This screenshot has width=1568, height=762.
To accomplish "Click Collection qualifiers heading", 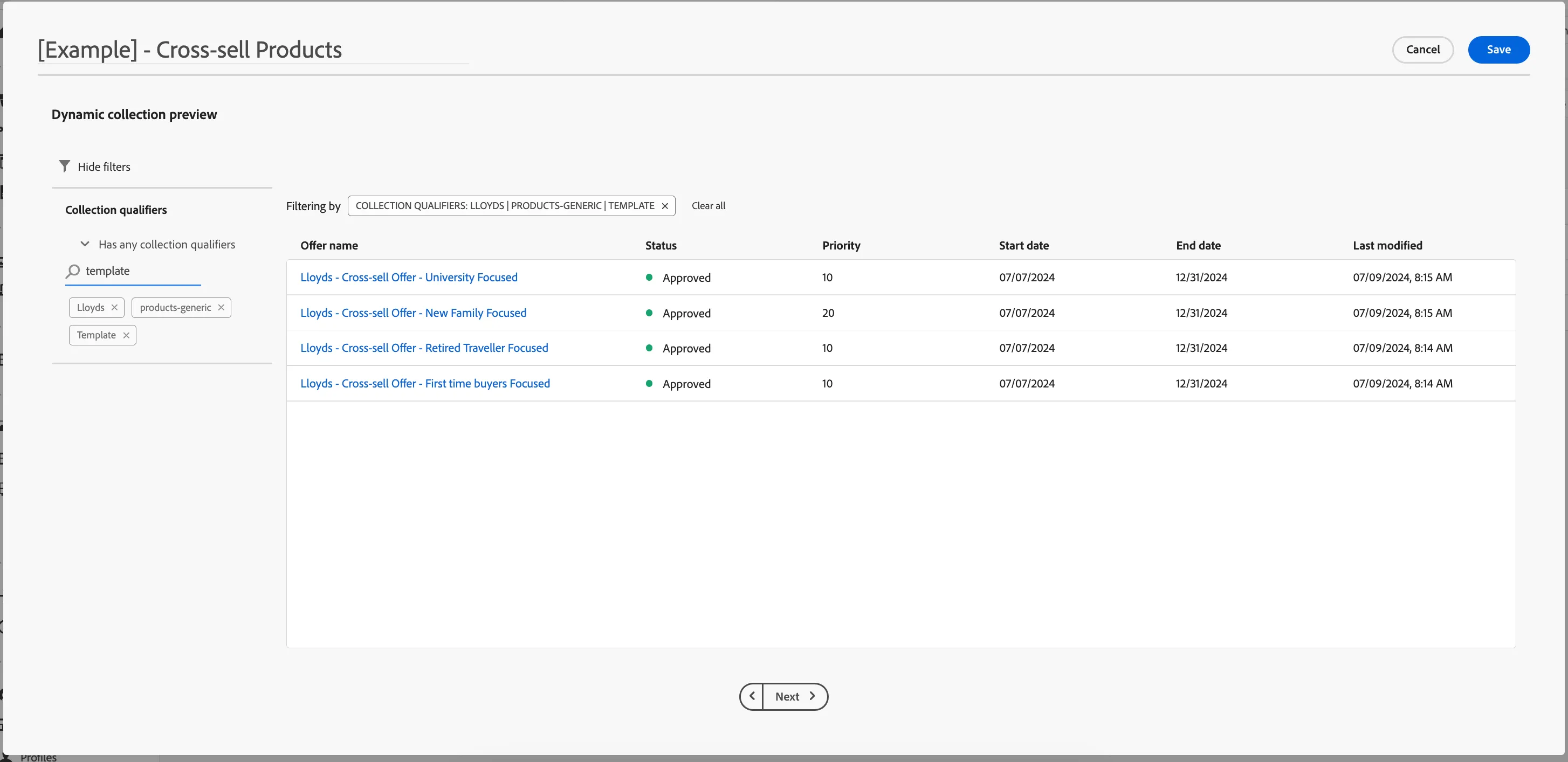I will point(116,210).
